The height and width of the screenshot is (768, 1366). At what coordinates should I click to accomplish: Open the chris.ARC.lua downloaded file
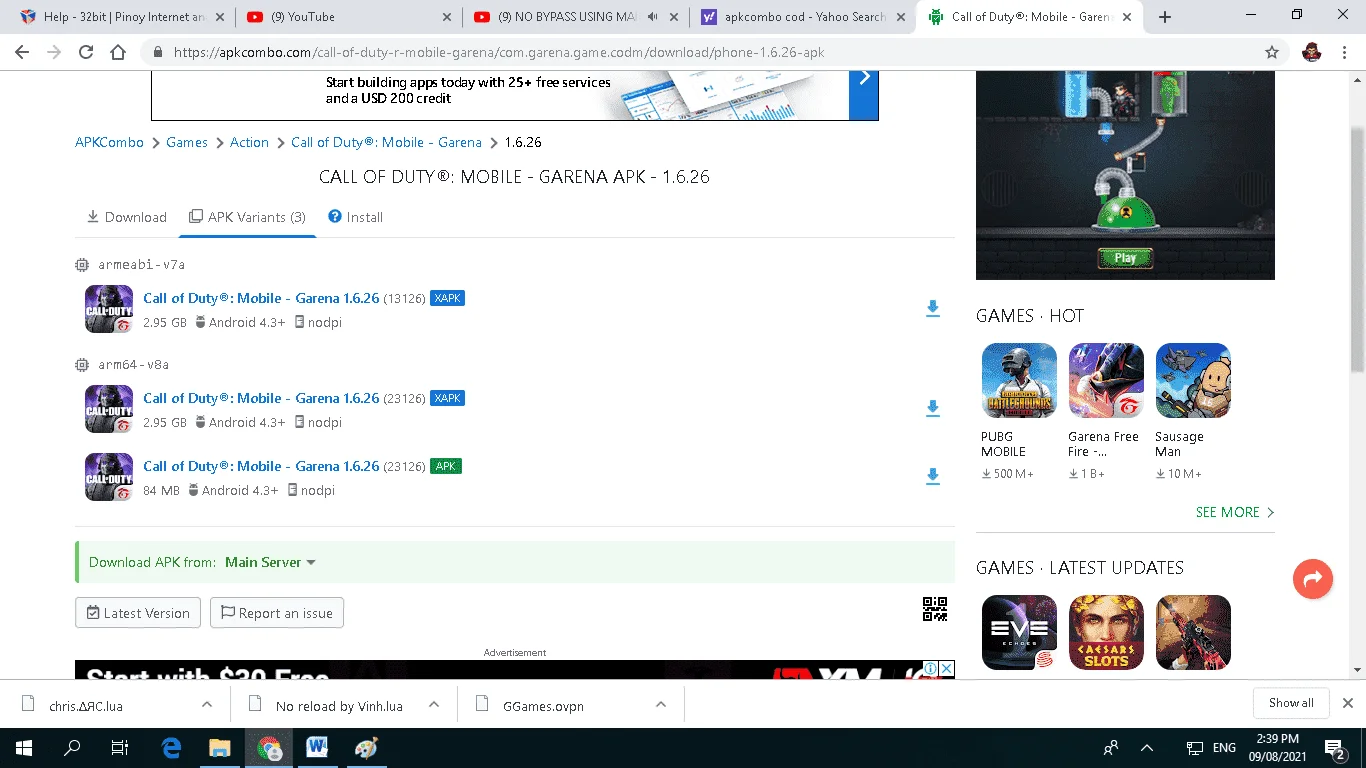pyautogui.click(x=86, y=705)
